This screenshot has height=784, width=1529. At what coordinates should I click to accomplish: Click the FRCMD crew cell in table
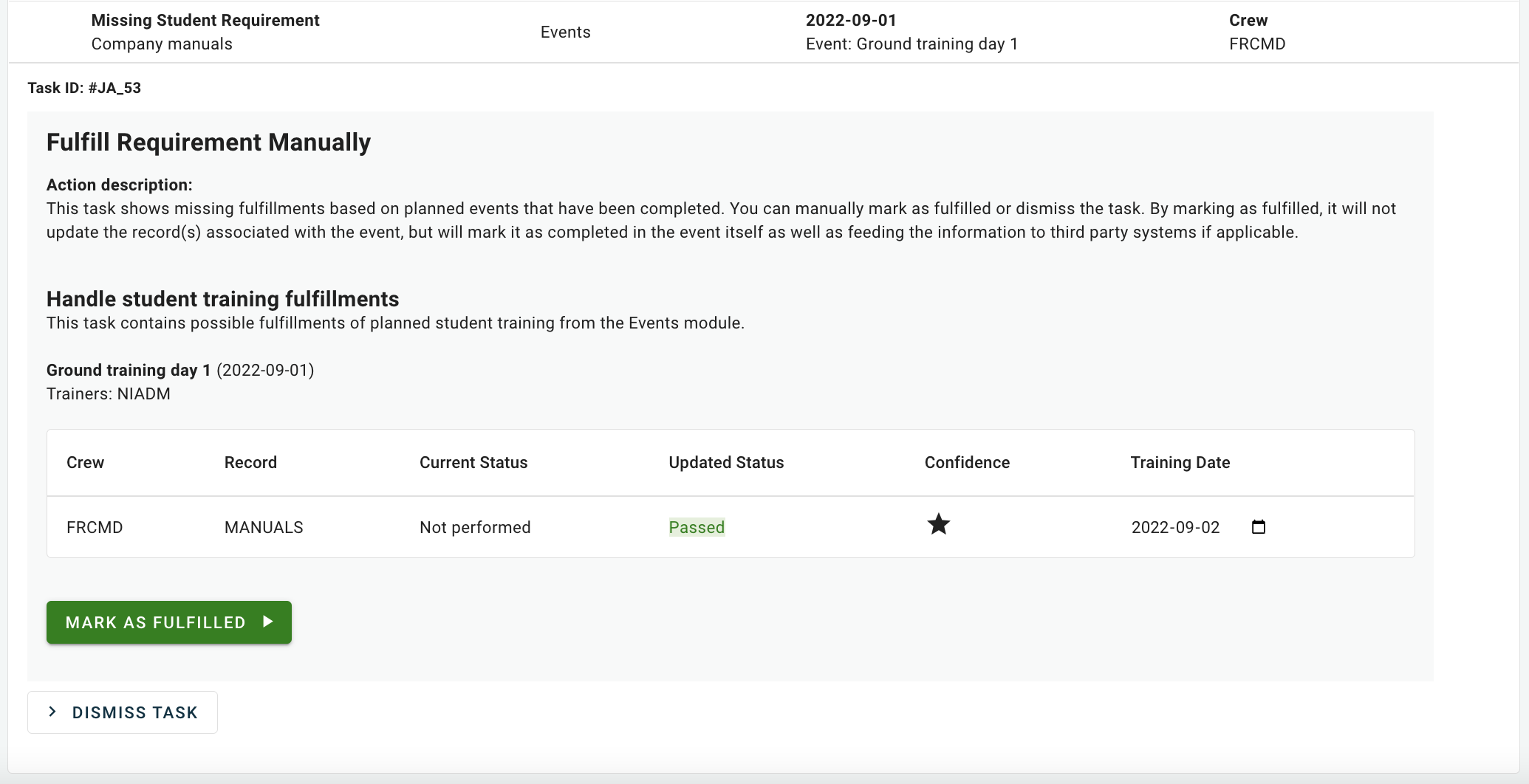pyautogui.click(x=95, y=527)
